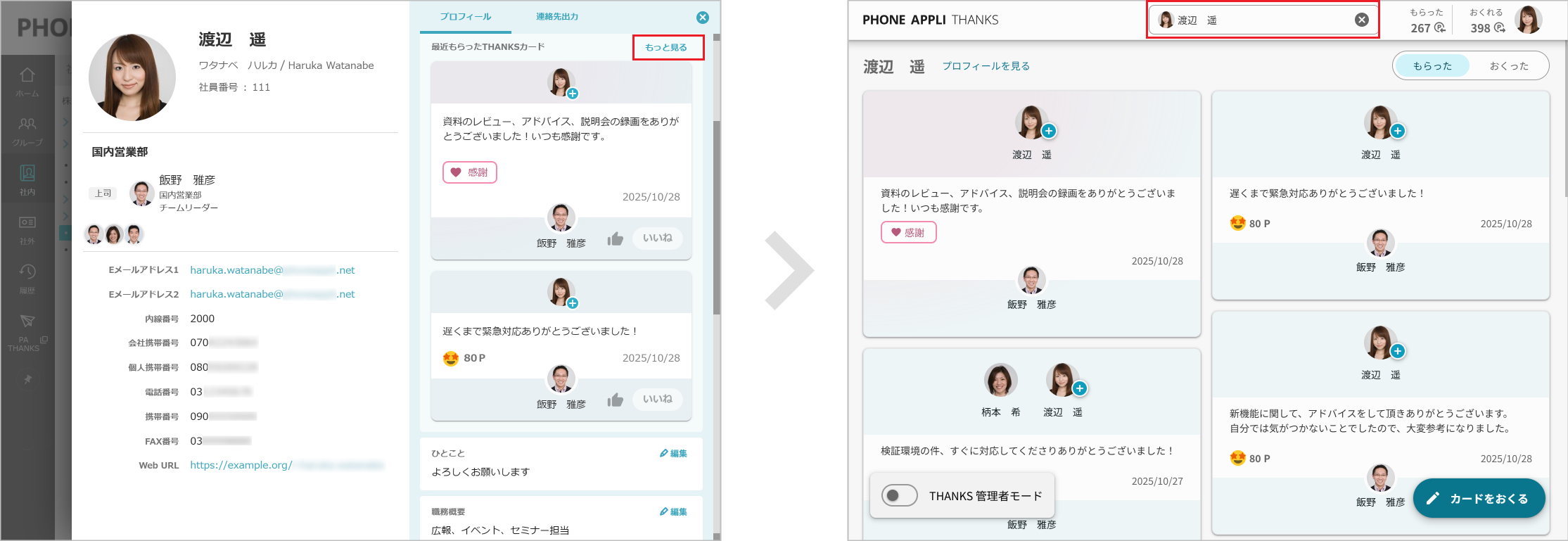
Task: Open PA THANKS from the sidebar
Action: click(27, 333)
